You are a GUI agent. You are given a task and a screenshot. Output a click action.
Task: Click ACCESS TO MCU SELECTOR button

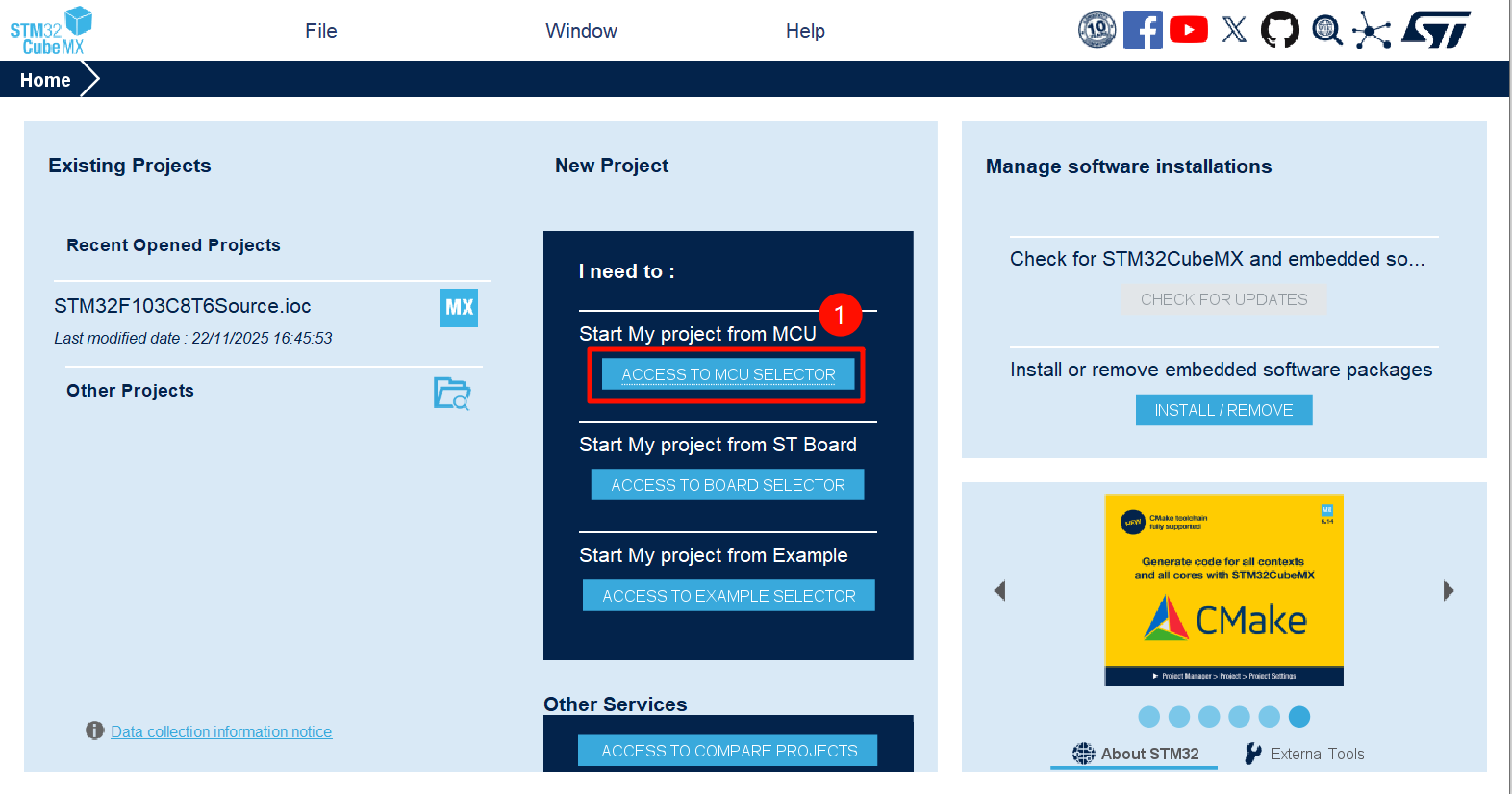[728, 374]
